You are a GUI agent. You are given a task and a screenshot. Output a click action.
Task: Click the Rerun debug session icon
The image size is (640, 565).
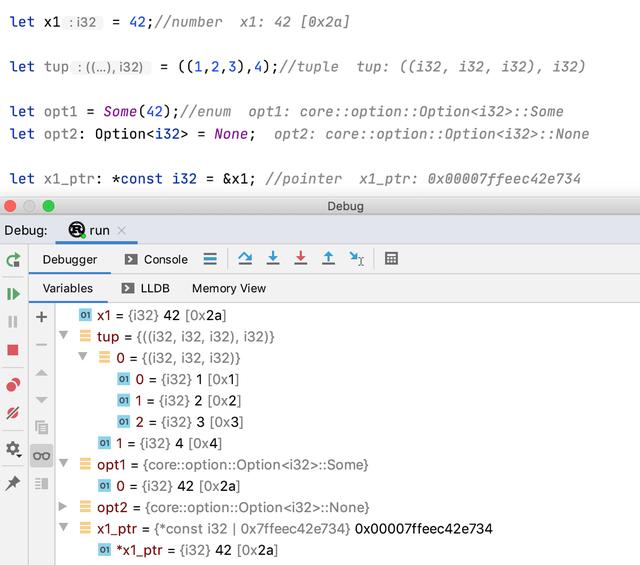(13, 260)
